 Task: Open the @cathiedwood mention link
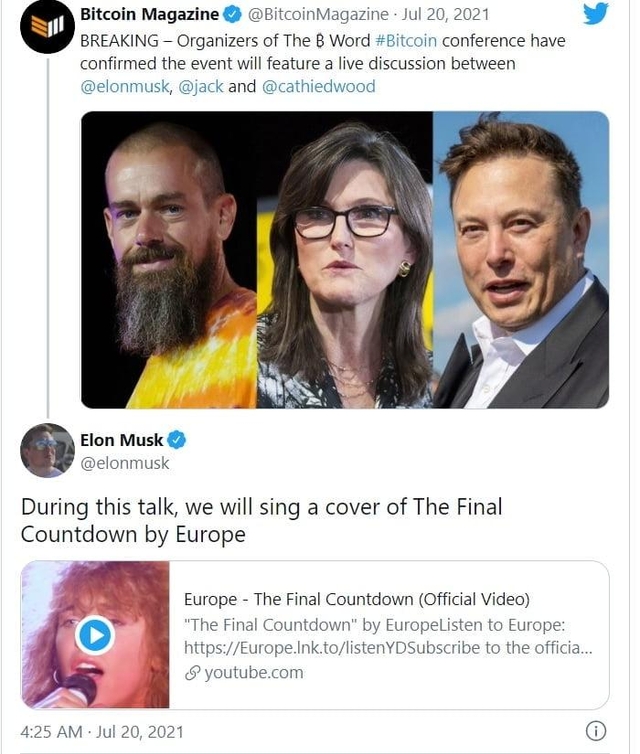(318, 86)
